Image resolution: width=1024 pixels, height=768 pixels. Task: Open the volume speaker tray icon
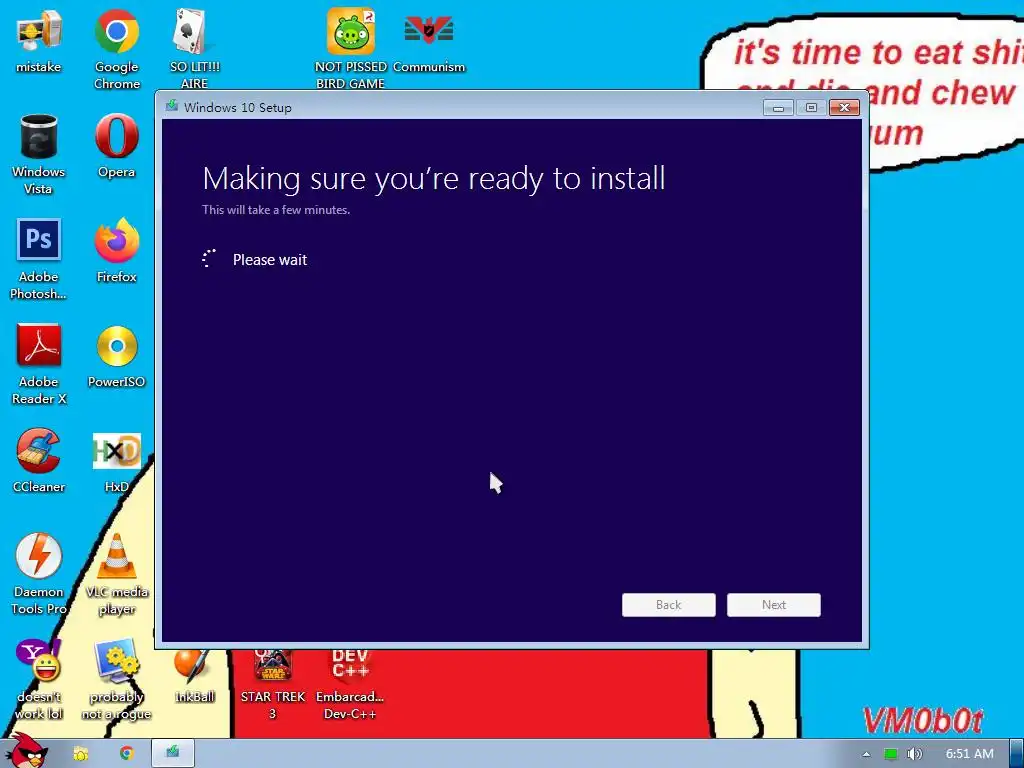coord(914,754)
